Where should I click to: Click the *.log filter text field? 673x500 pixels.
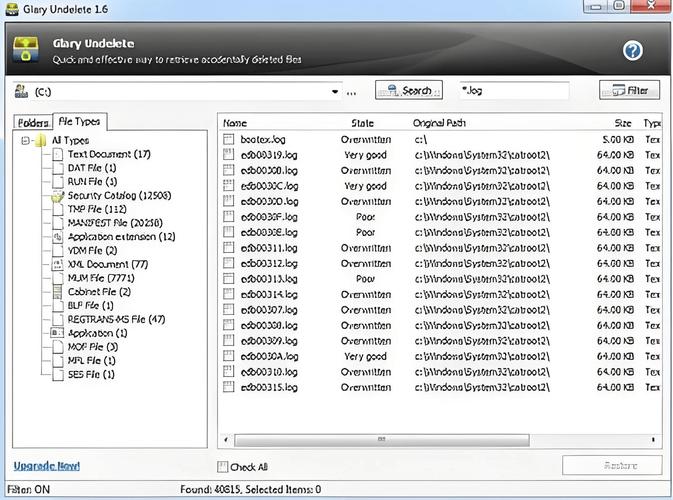click(512, 91)
